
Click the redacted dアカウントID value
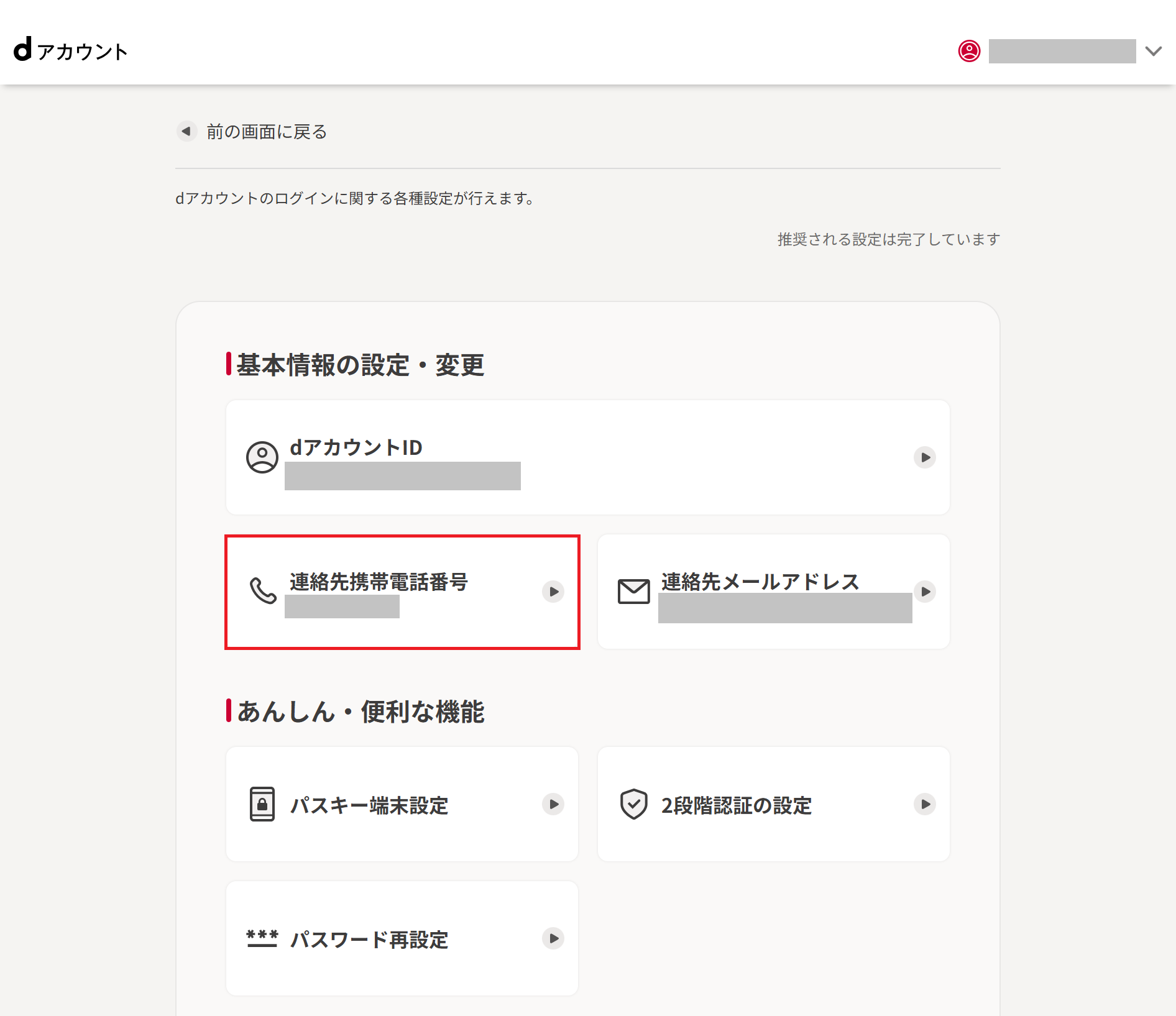point(403,476)
